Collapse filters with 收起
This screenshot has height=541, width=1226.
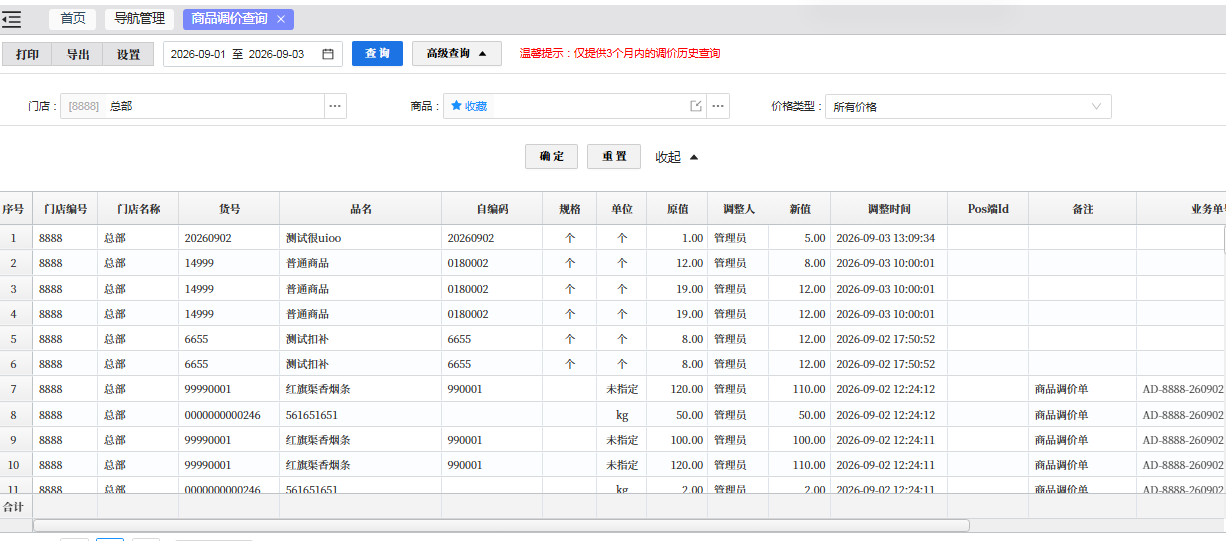[677, 157]
